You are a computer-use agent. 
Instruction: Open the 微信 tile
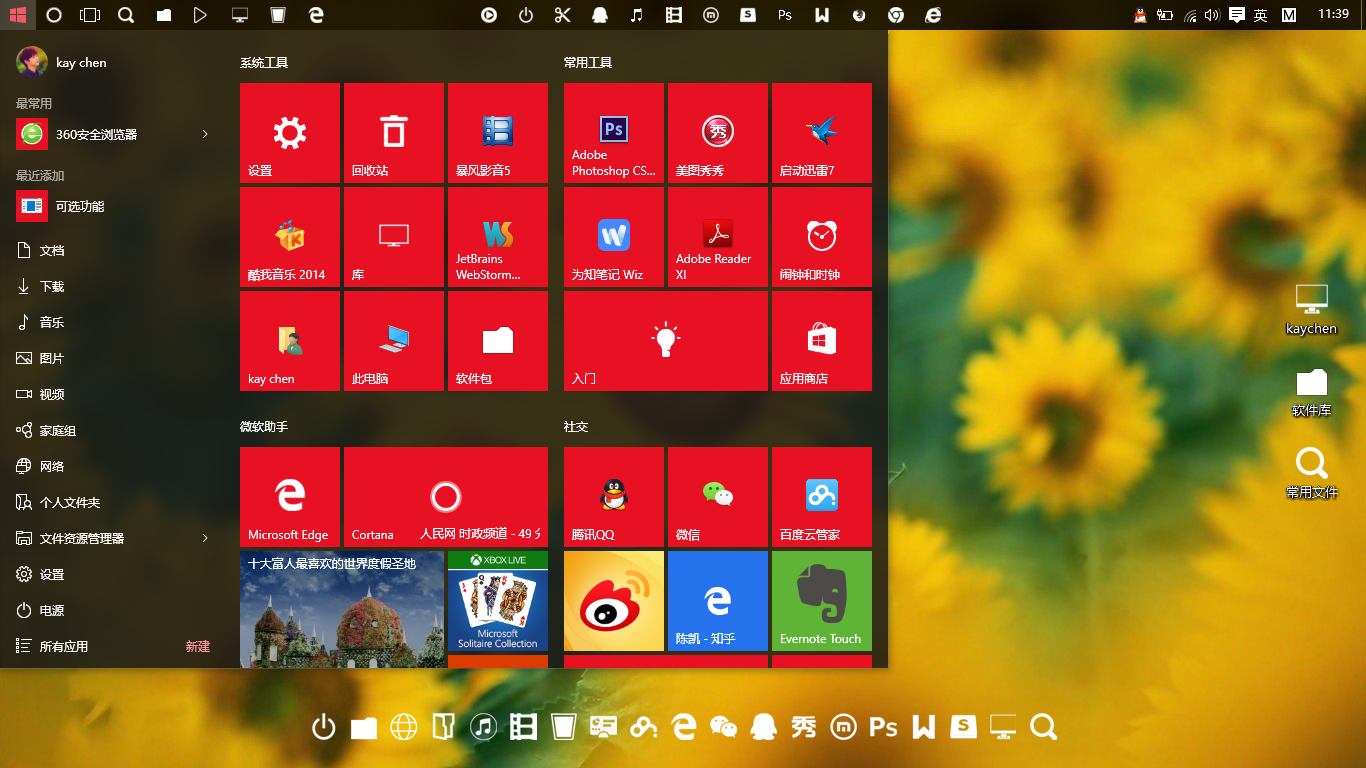coord(718,497)
